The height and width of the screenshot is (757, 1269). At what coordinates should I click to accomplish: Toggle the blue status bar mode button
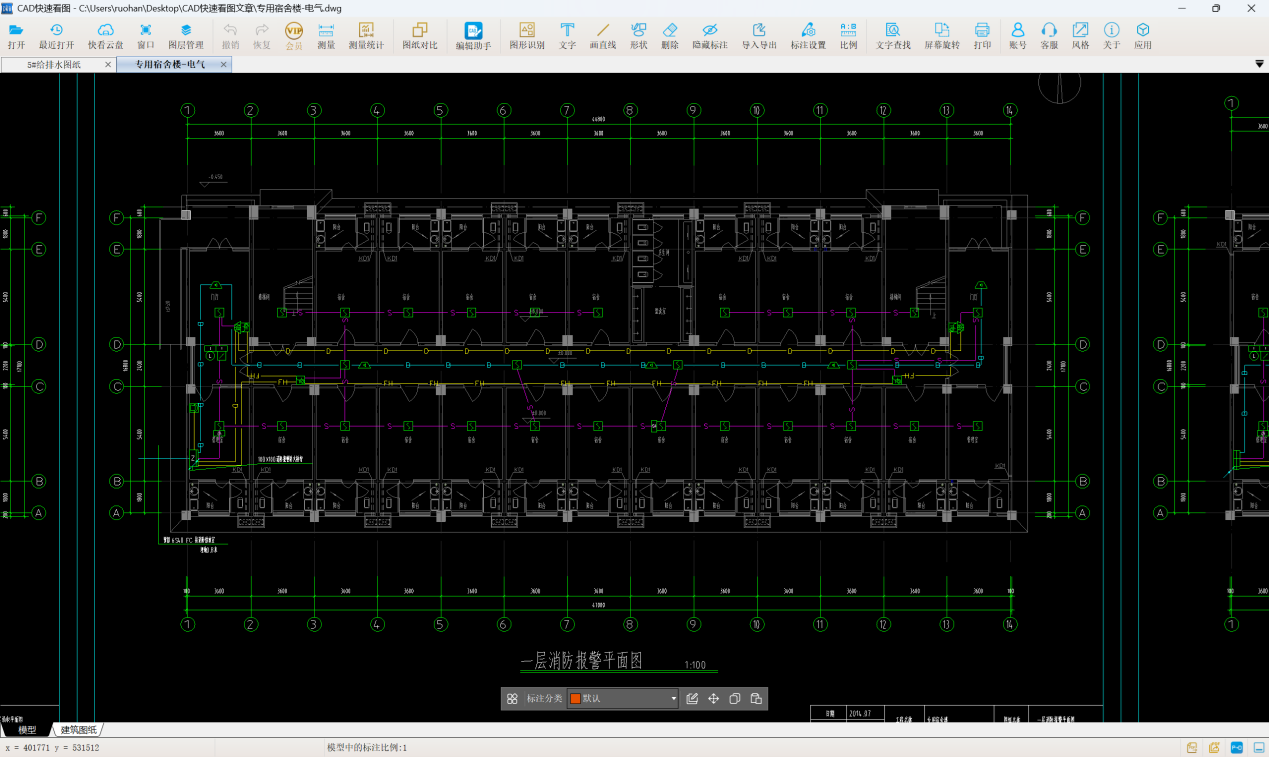coord(1236,748)
